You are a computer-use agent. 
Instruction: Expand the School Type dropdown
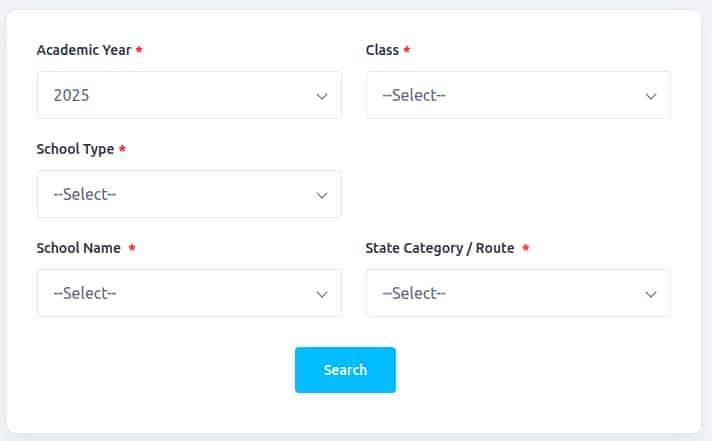click(189, 194)
